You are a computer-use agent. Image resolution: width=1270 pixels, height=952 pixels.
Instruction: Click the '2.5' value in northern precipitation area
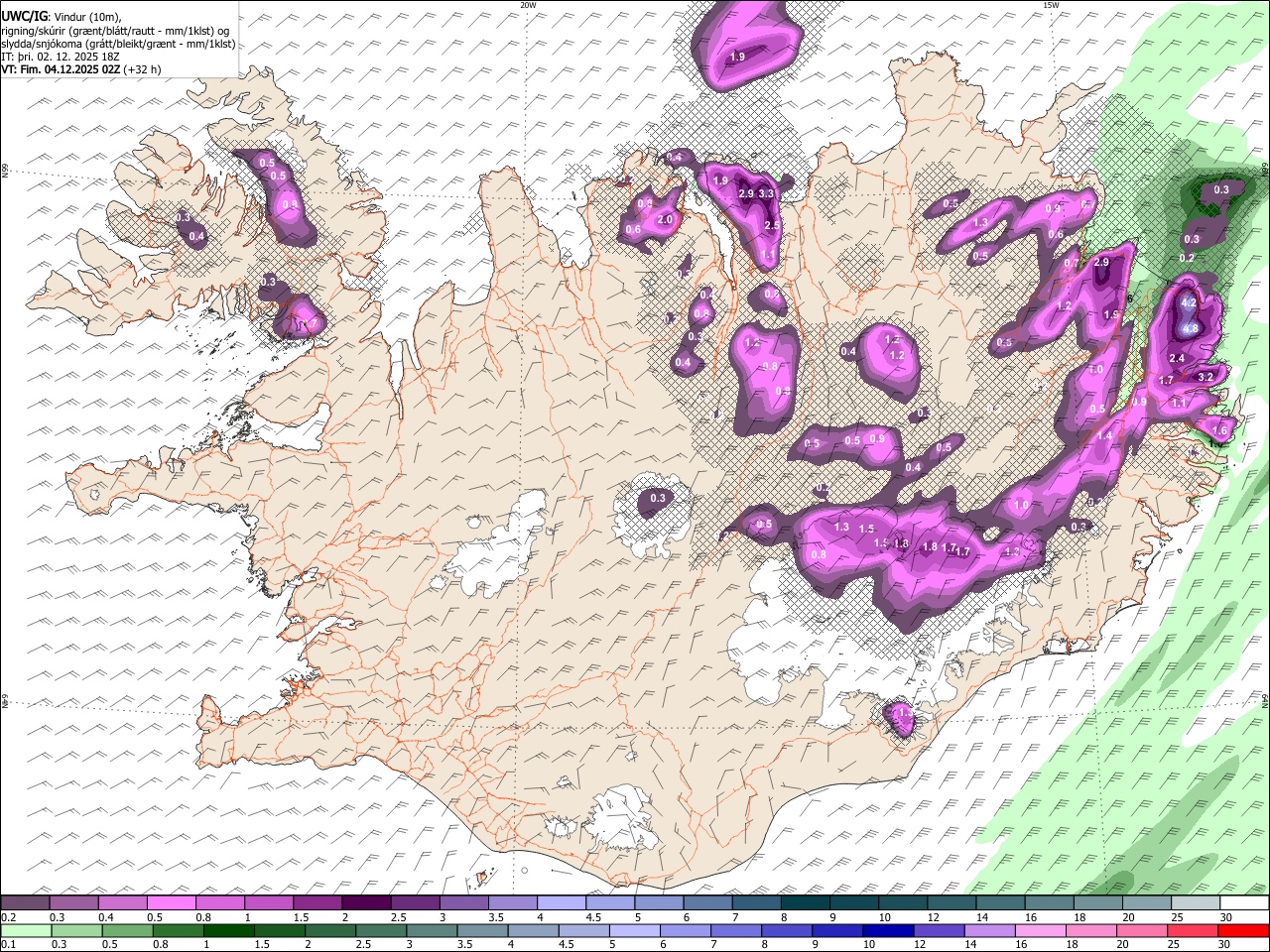773,226
